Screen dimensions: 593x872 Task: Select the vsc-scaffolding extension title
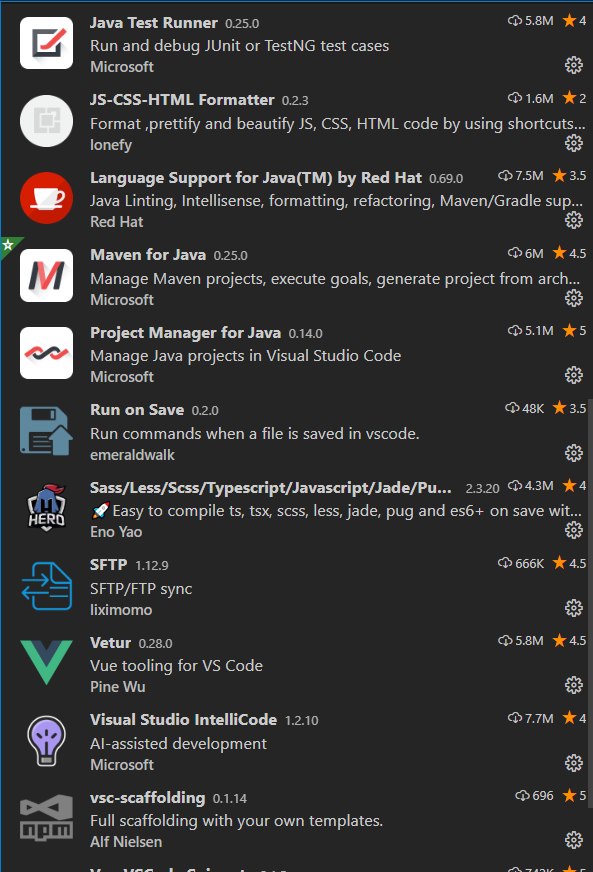point(147,798)
